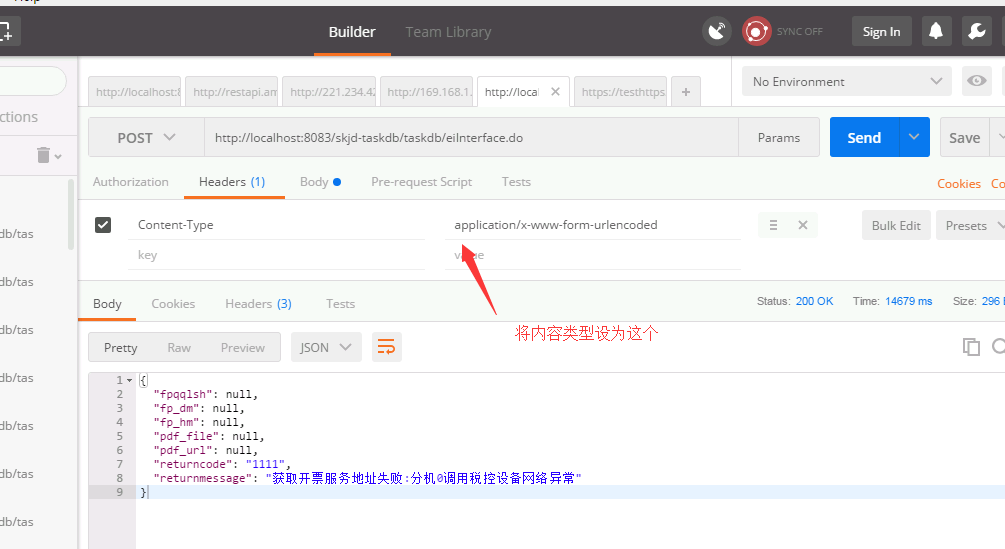Switch to the Builder tab
The width and height of the screenshot is (1005, 549).
(352, 32)
